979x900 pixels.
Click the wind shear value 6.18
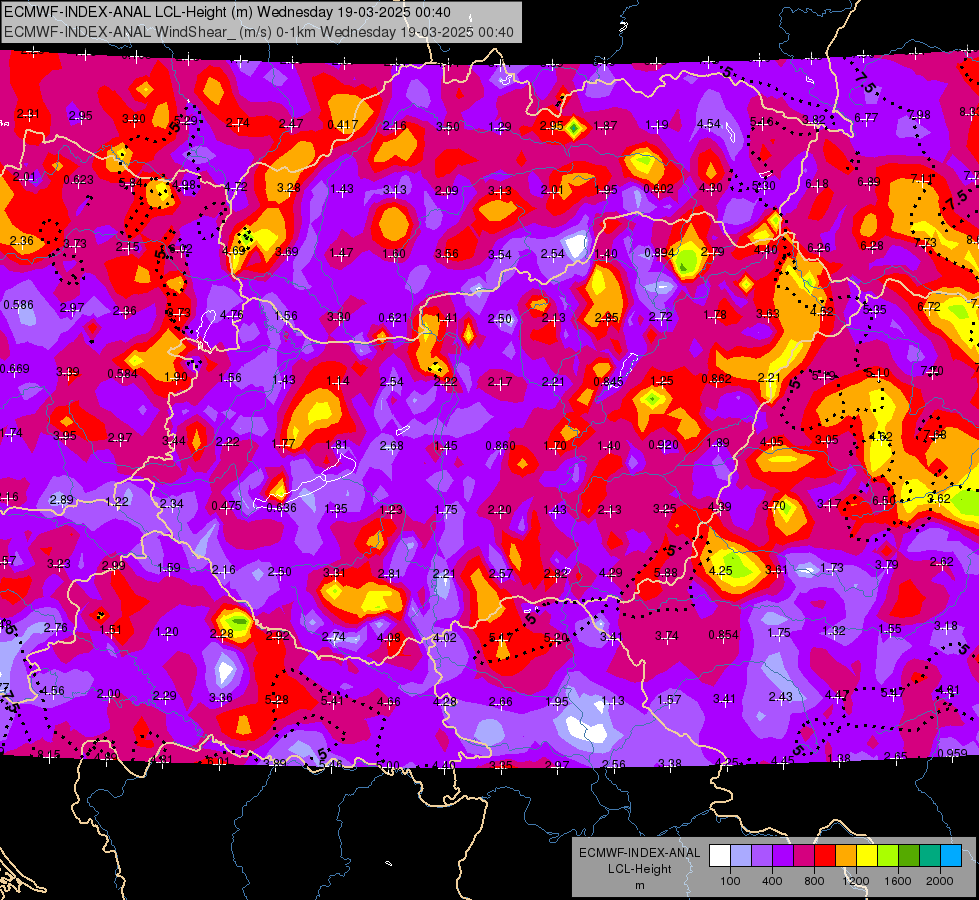click(x=817, y=184)
